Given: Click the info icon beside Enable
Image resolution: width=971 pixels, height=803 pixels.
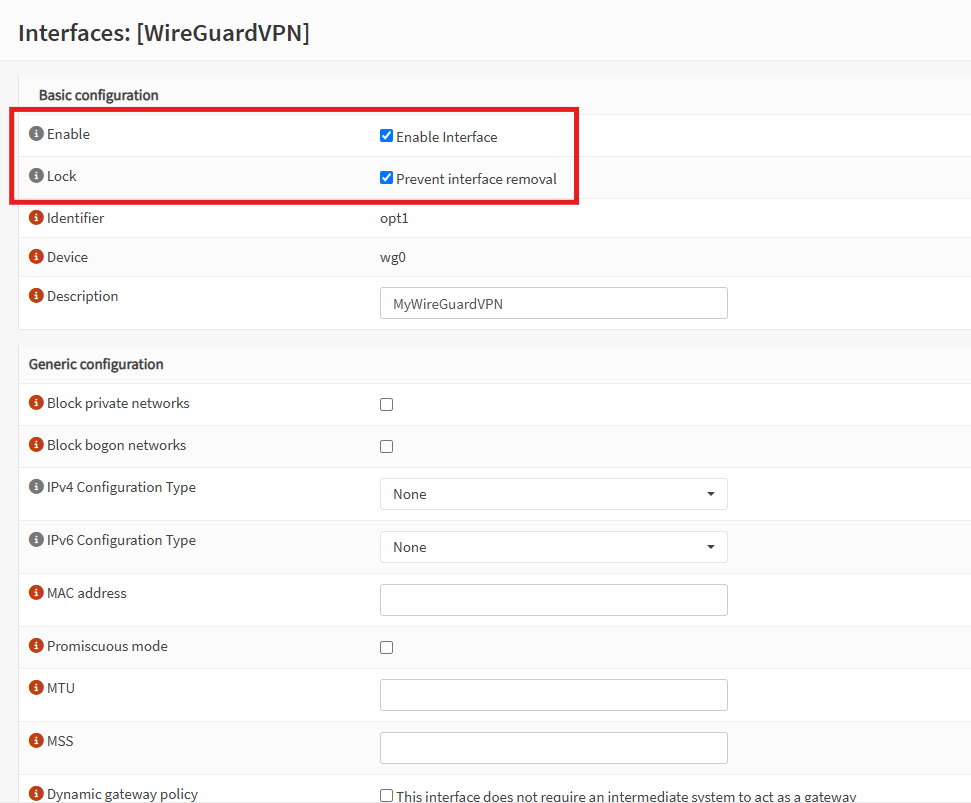Looking at the screenshot, I should (x=36, y=134).
